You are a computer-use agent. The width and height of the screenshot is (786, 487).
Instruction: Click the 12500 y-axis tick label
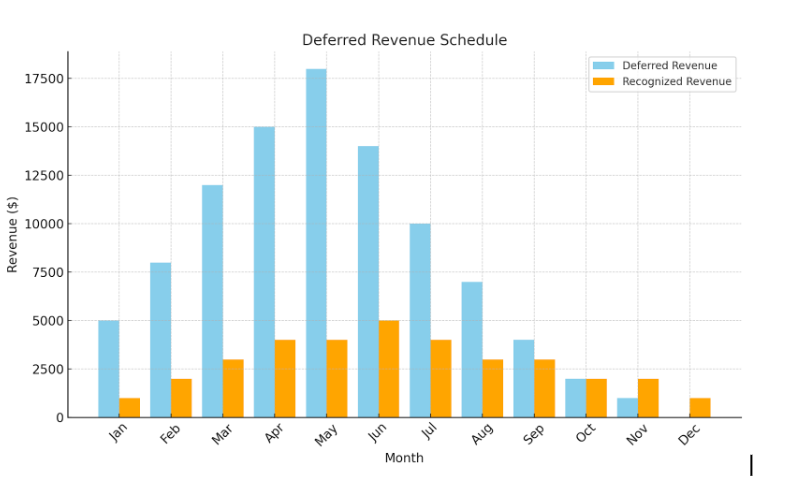[45, 176]
